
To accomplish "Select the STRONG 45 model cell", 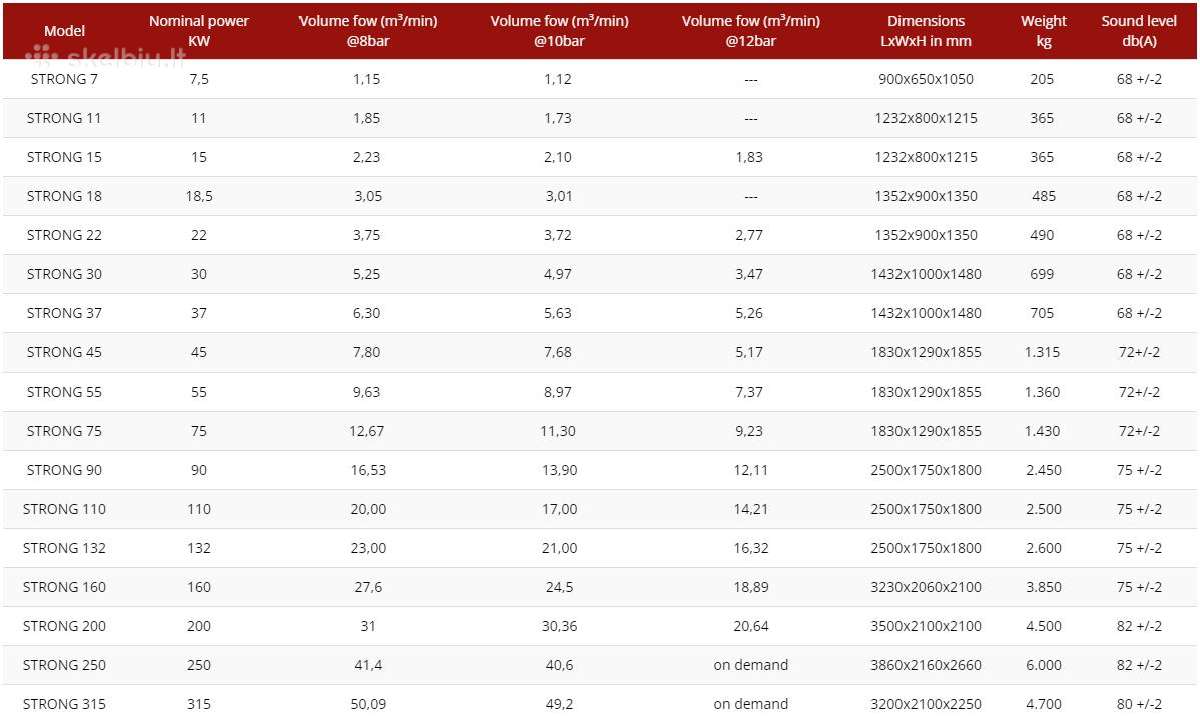I will click(x=64, y=352).
